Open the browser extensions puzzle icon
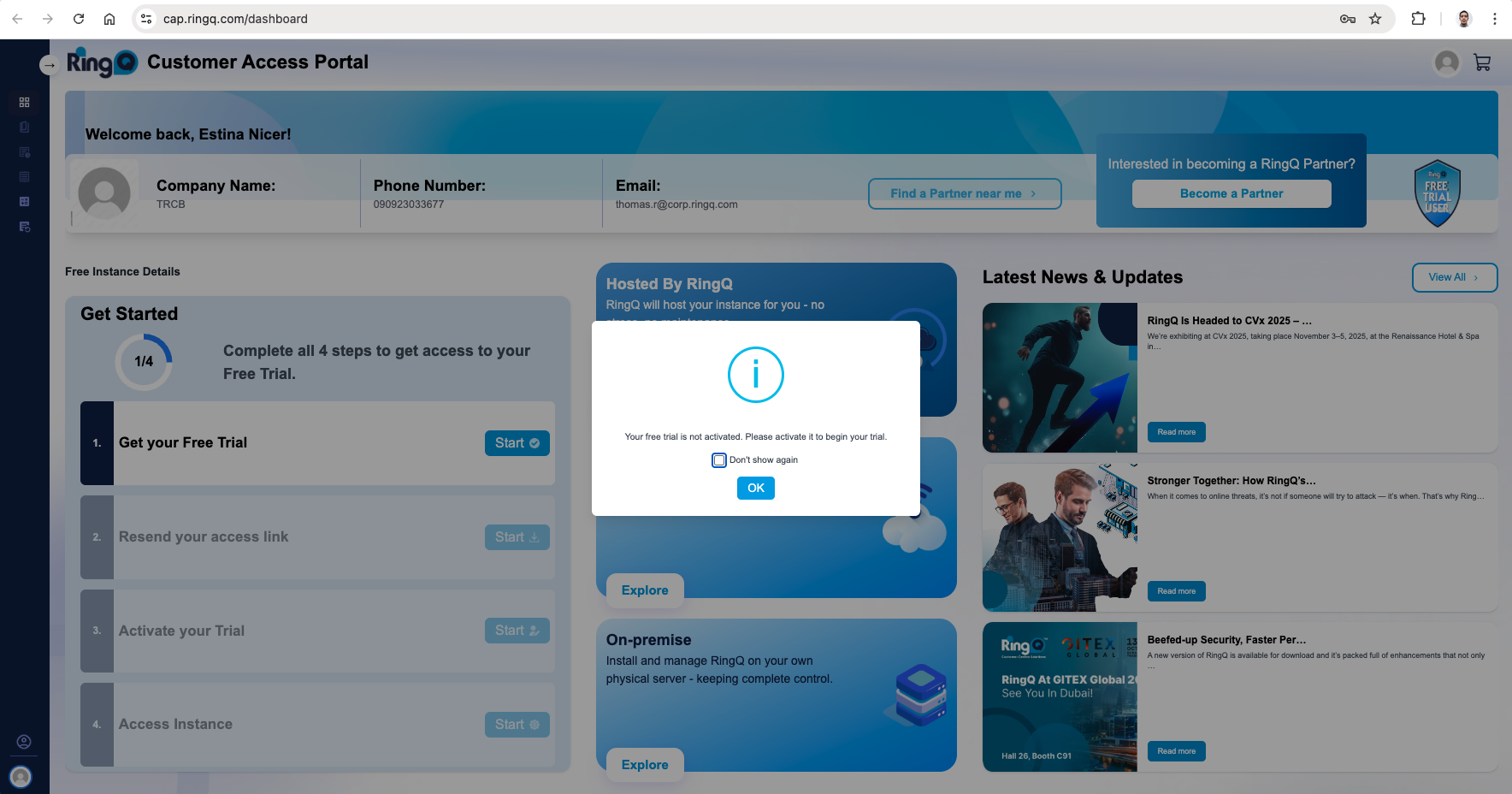This screenshot has width=1512, height=794. pyautogui.click(x=1418, y=19)
